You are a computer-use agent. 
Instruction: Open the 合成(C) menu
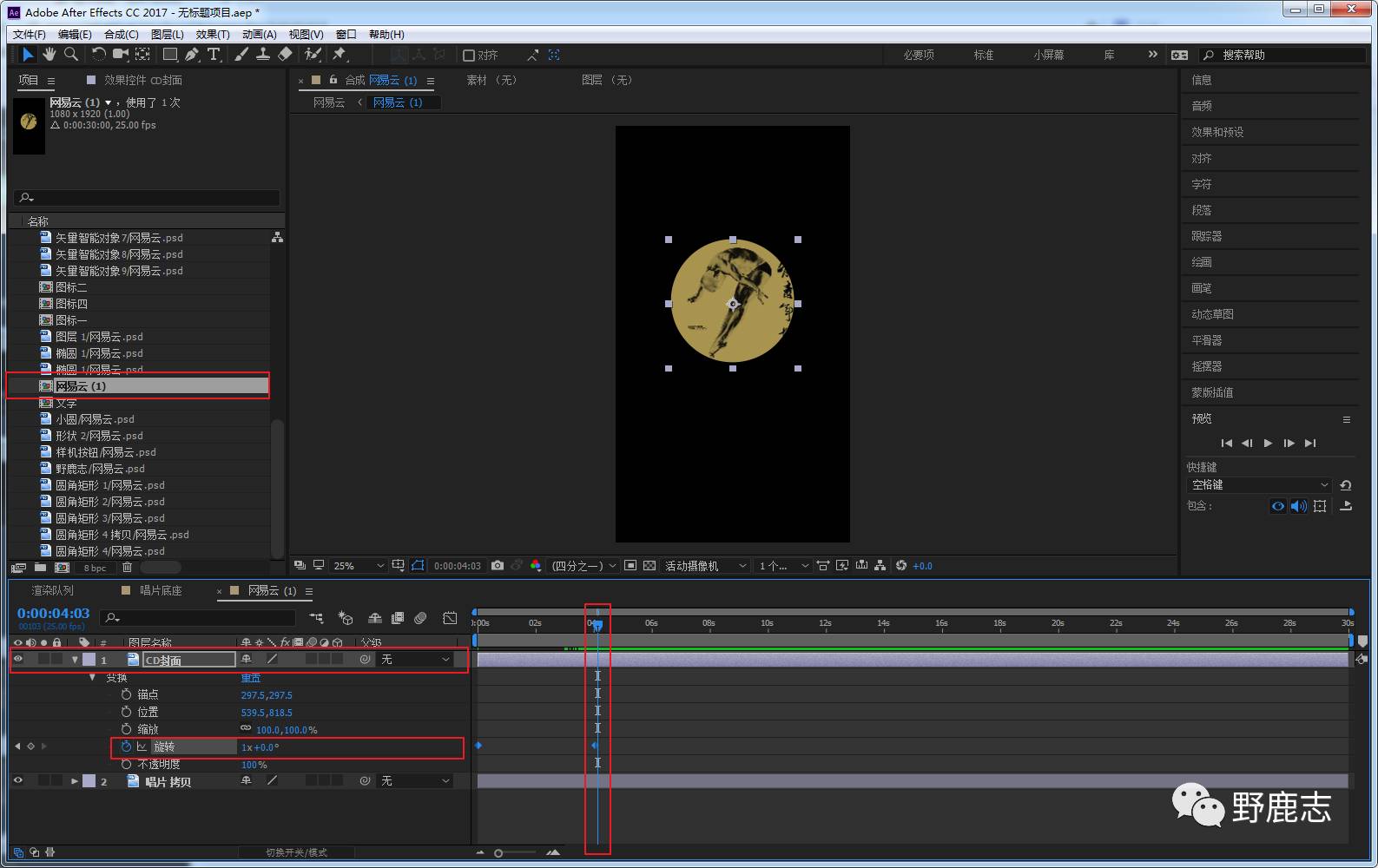[121, 35]
